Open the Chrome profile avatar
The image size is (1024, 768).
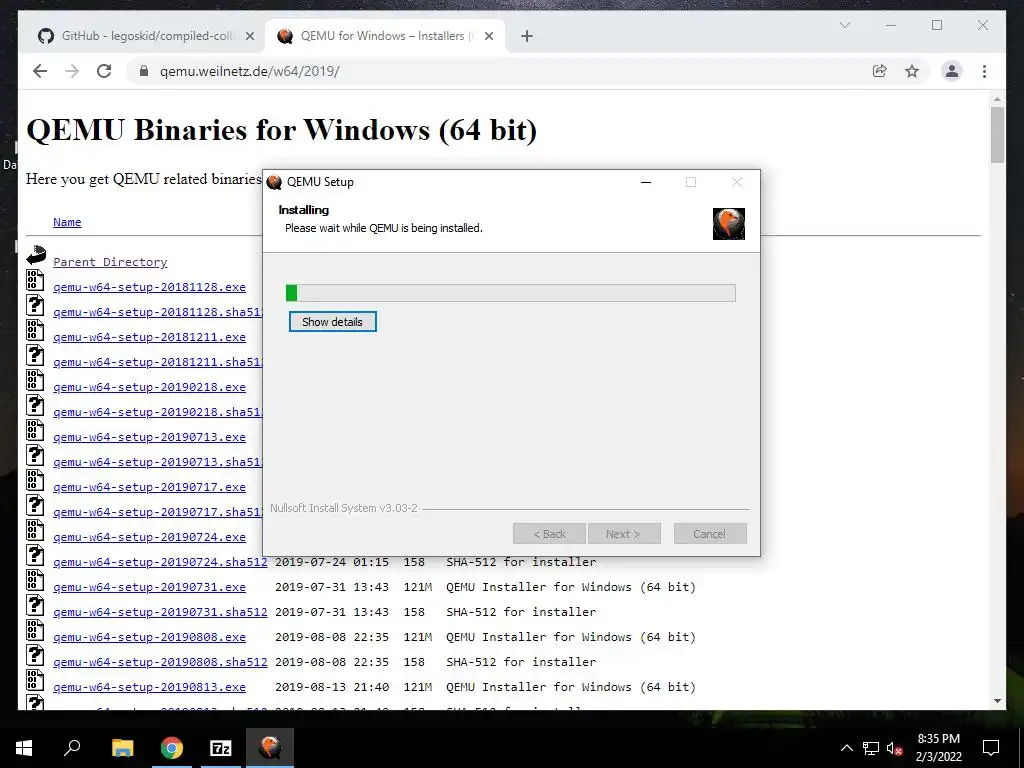pyautogui.click(x=952, y=71)
